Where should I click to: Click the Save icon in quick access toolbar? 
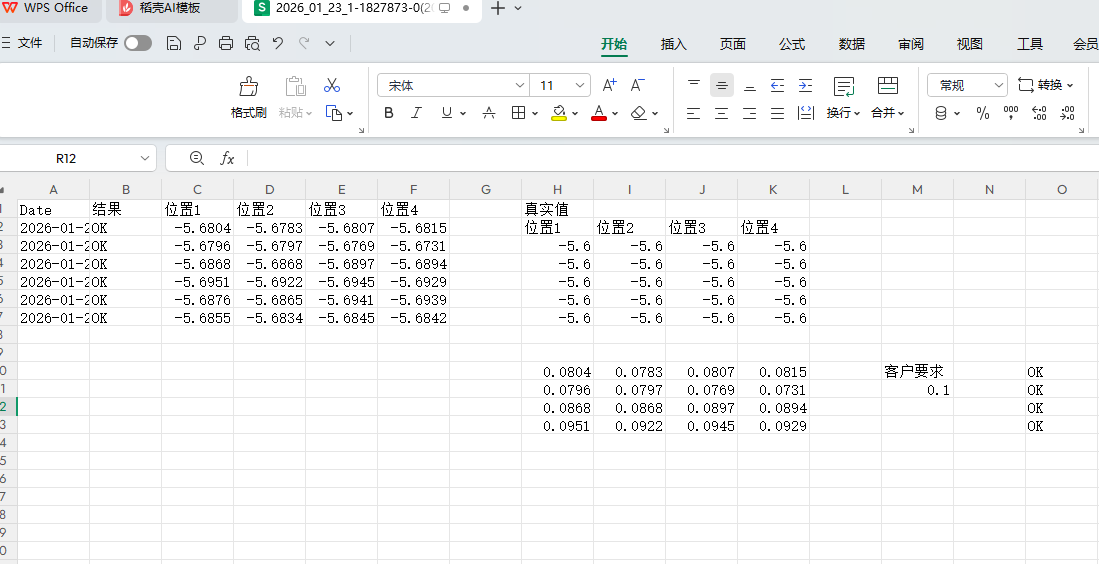pos(174,43)
